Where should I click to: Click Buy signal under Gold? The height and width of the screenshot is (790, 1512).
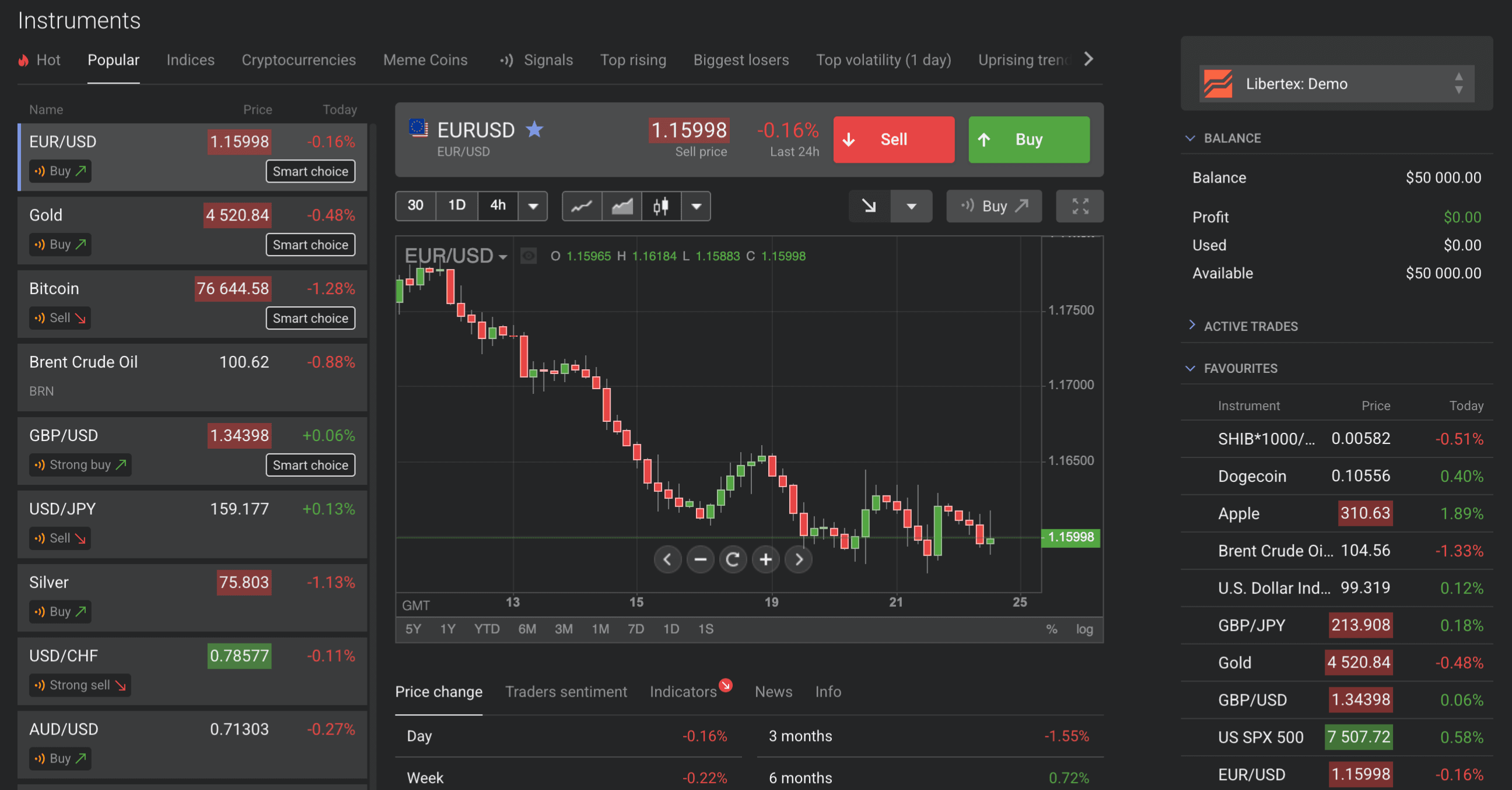(x=61, y=244)
